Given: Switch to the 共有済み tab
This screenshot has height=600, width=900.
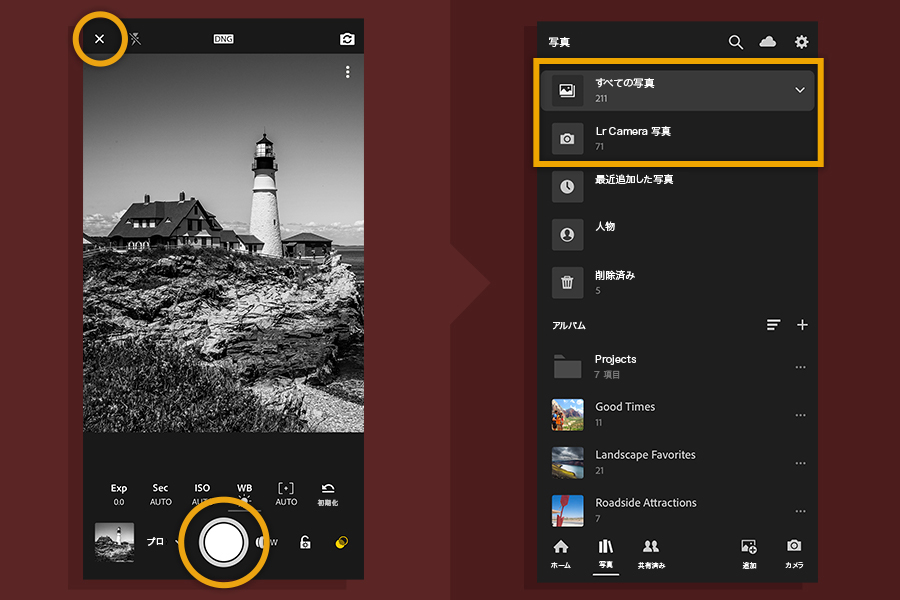Looking at the screenshot, I should [651, 554].
